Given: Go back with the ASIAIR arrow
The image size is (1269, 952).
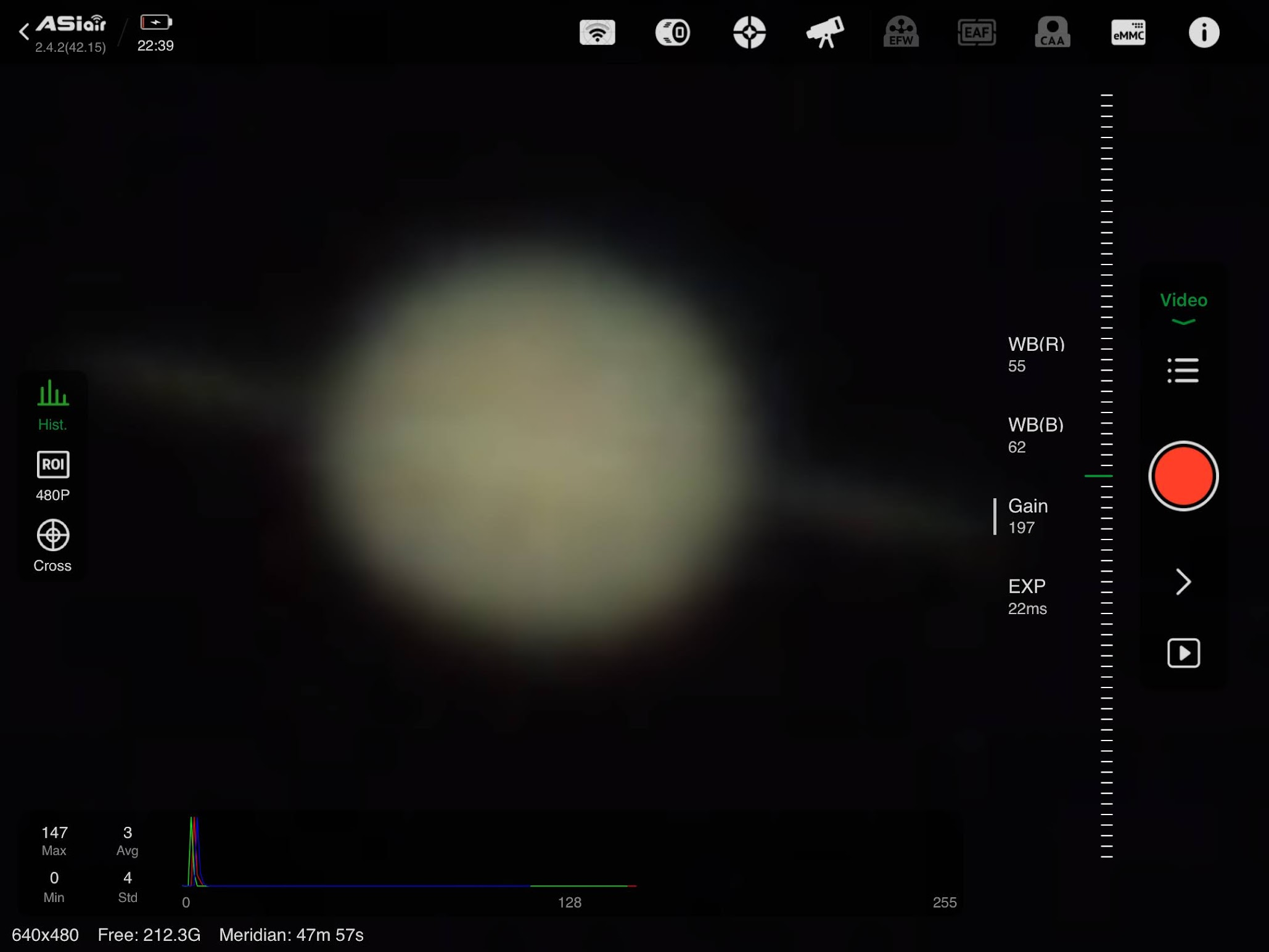Looking at the screenshot, I should [x=25, y=31].
